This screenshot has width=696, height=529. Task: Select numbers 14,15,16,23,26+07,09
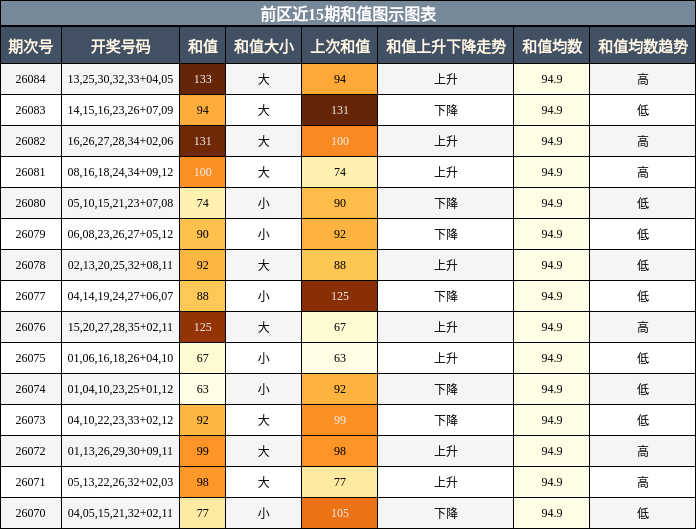point(120,110)
